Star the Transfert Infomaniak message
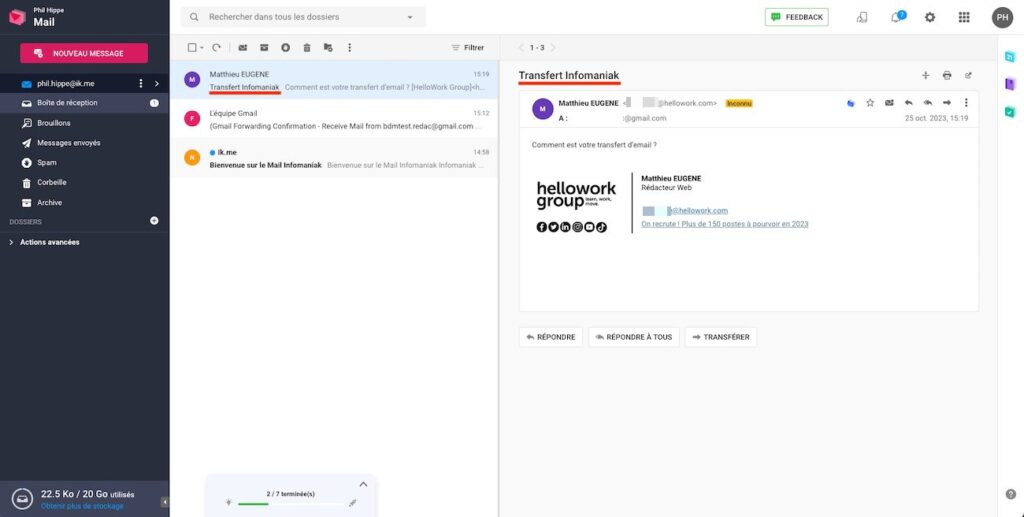This screenshot has width=1024, height=517. tap(870, 102)
